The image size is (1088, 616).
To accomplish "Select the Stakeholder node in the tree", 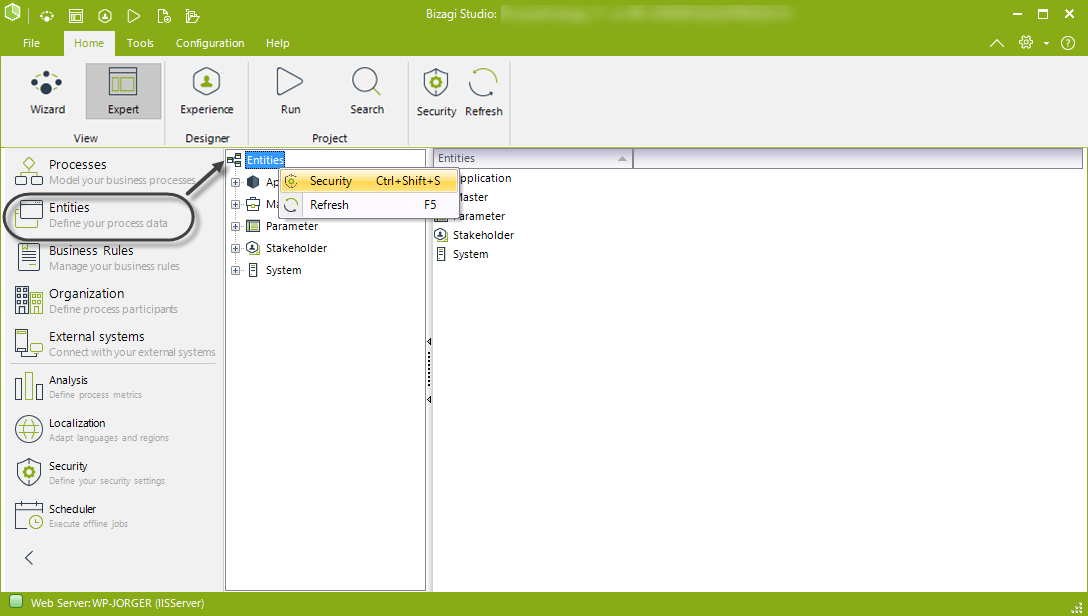I will tap(296, 248).
